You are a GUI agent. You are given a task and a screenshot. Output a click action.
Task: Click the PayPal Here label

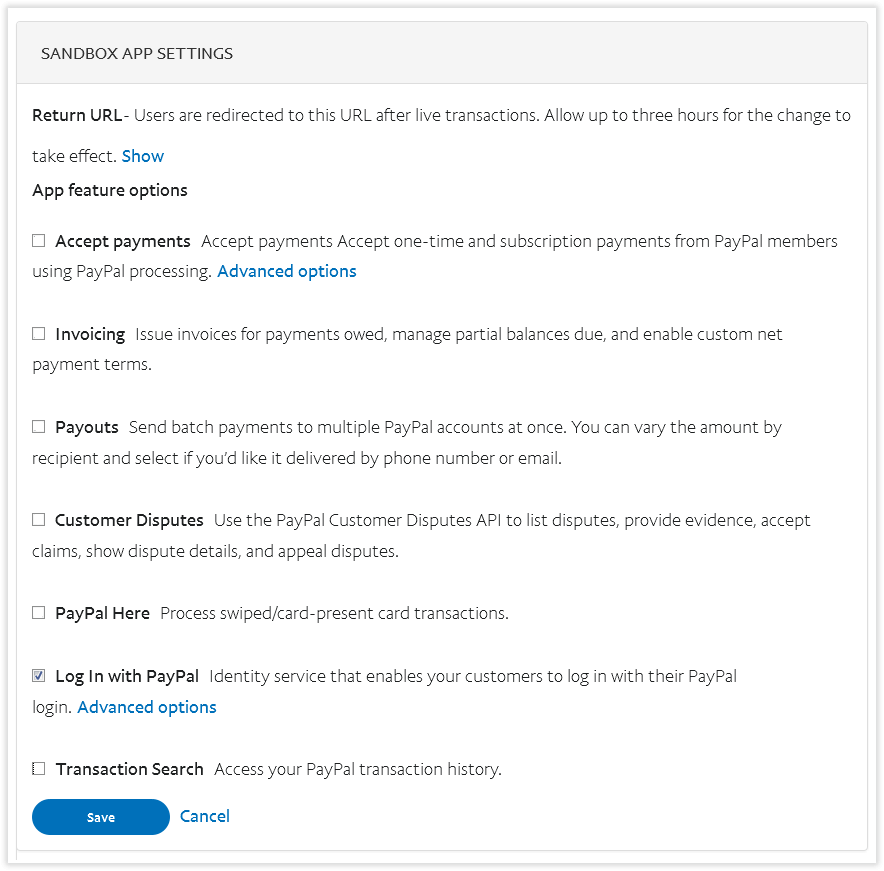(103, 613)
